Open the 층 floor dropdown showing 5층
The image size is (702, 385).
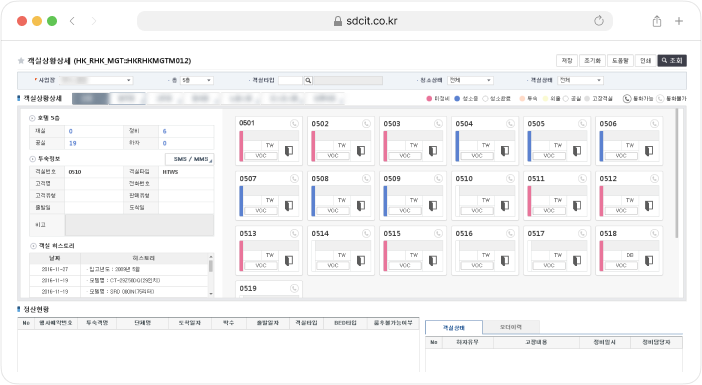(197, 80)
